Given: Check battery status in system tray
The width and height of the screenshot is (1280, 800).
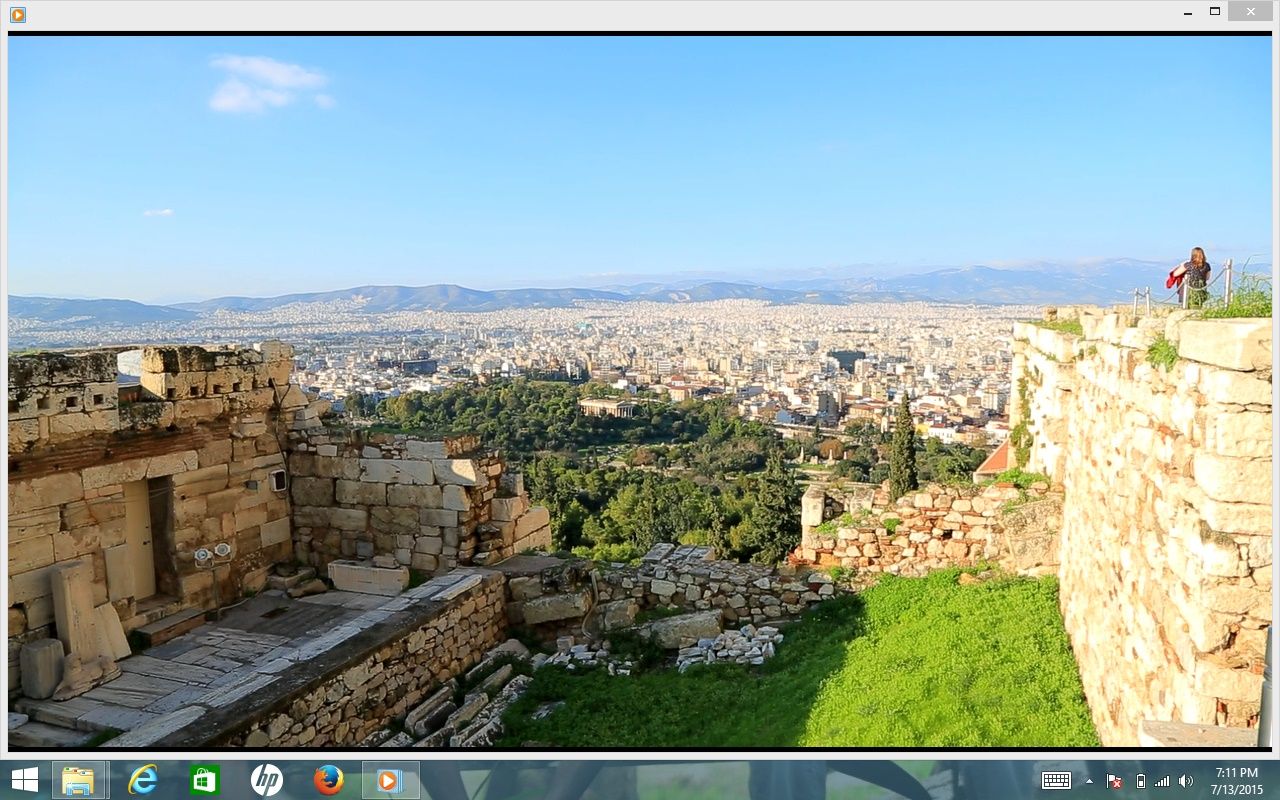Looking at the screenshot, I should [x=1140, y=781].
